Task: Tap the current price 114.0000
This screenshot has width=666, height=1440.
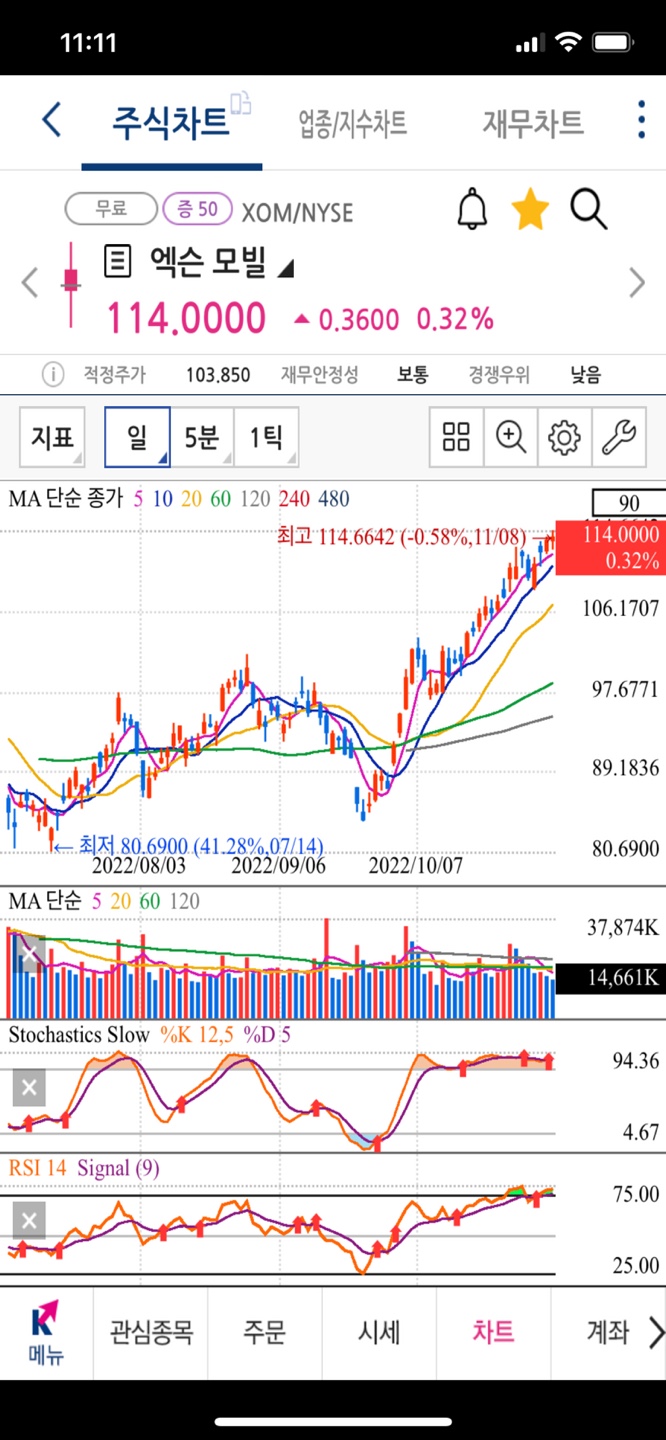Action: (187, 319)
